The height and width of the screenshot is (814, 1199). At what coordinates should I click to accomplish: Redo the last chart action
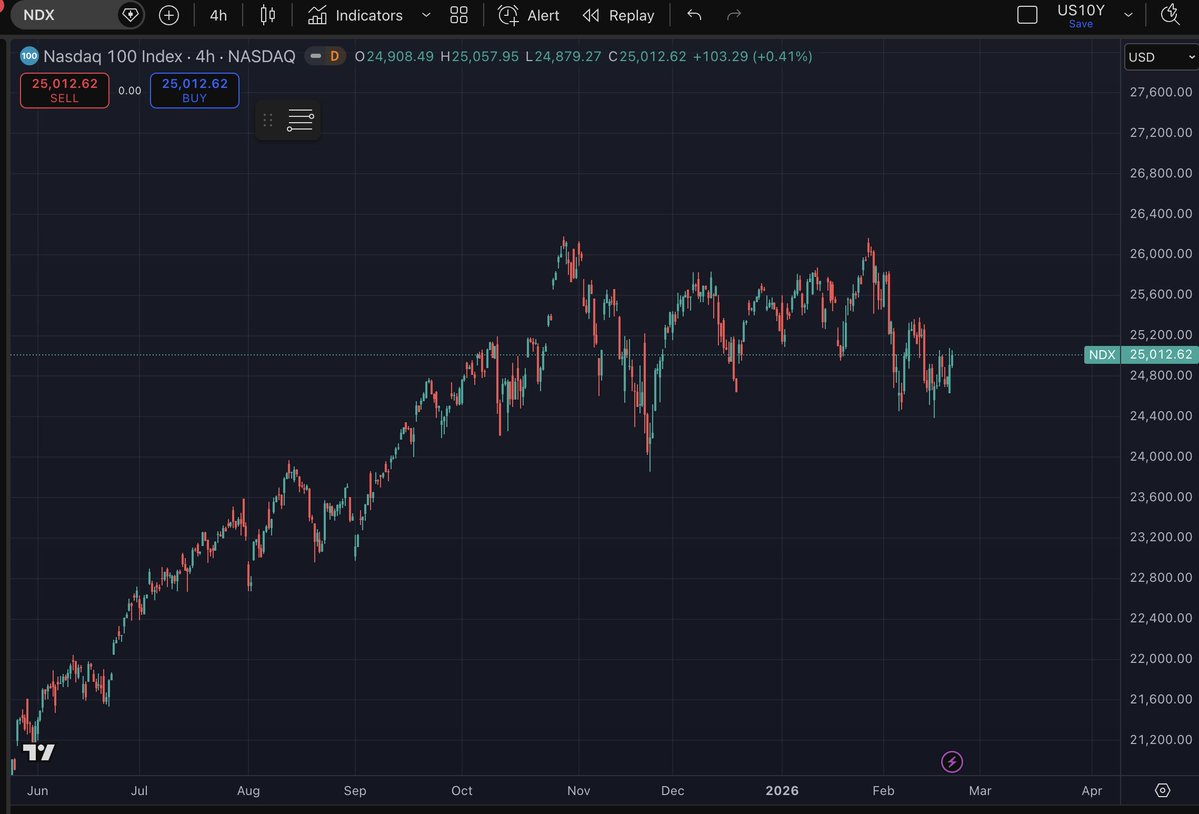coord(734,15)
